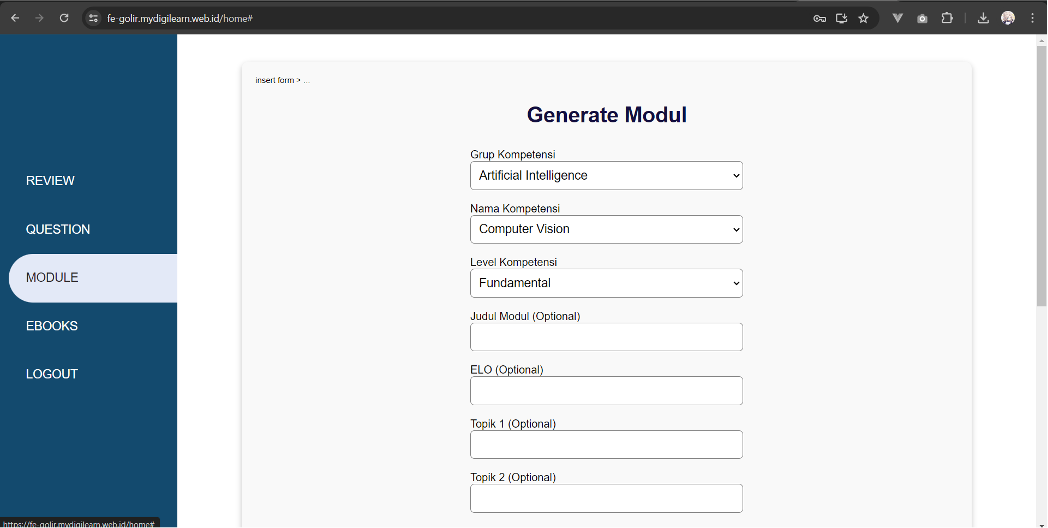
Task: Open the password key icon in address bar
Action: pos(819,18)
